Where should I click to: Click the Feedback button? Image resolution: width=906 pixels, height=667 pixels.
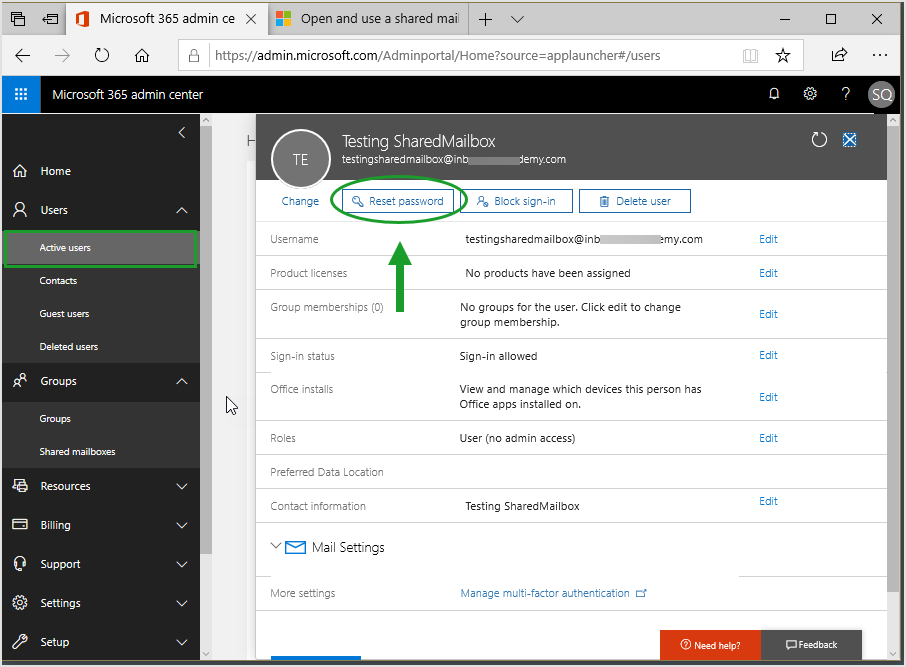[811, 644]
